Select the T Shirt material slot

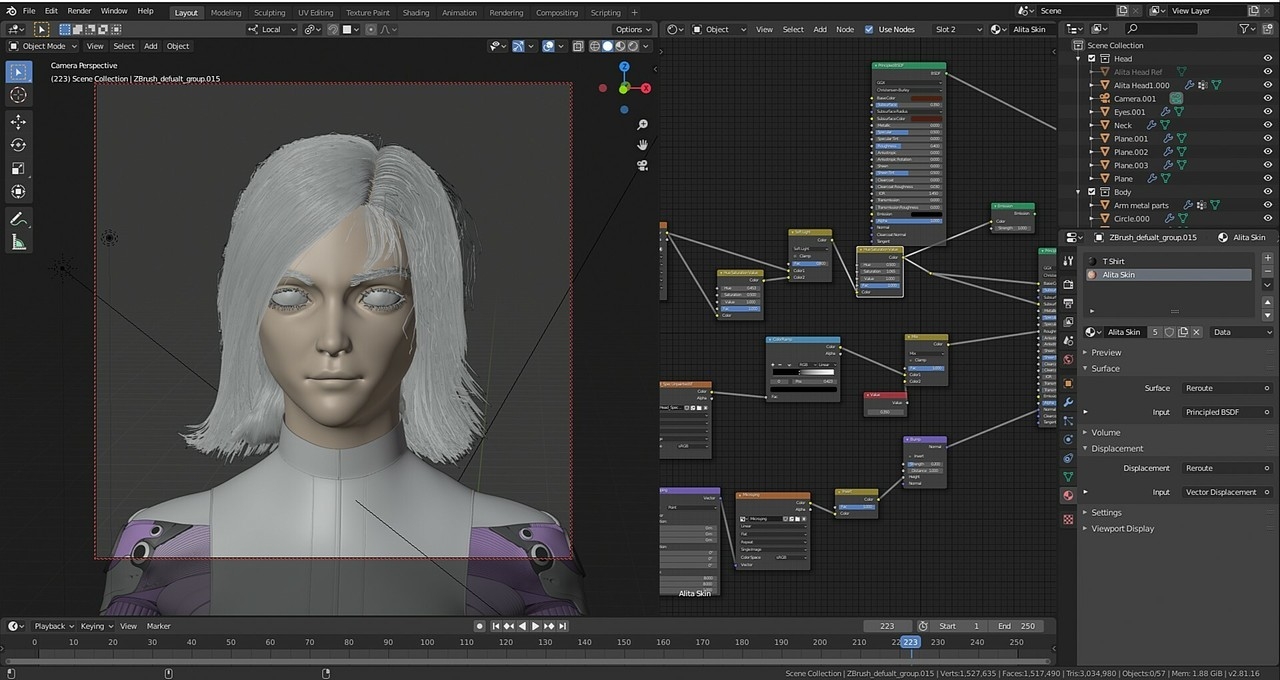[1168, 261]
